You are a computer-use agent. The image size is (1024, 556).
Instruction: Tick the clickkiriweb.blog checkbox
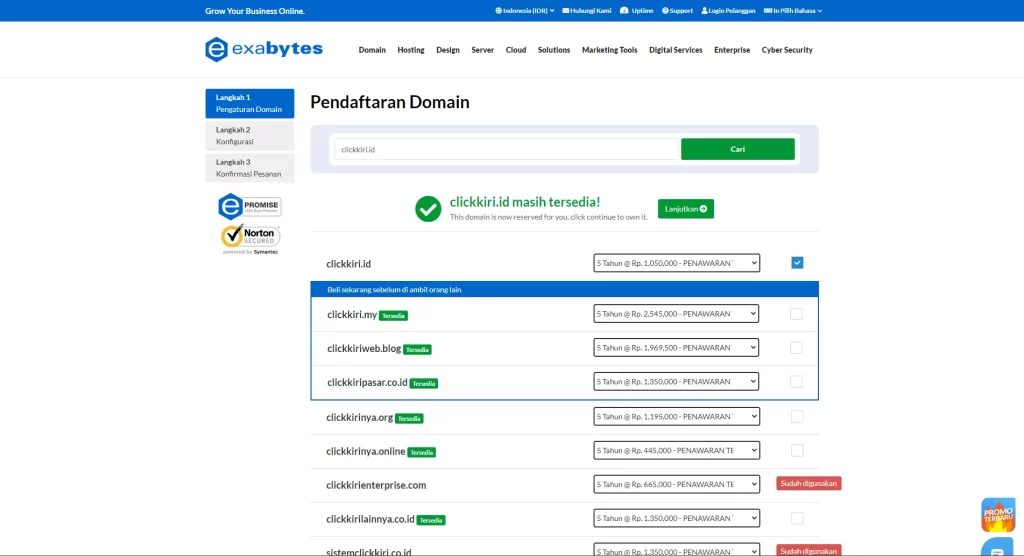tap(796, 348)
